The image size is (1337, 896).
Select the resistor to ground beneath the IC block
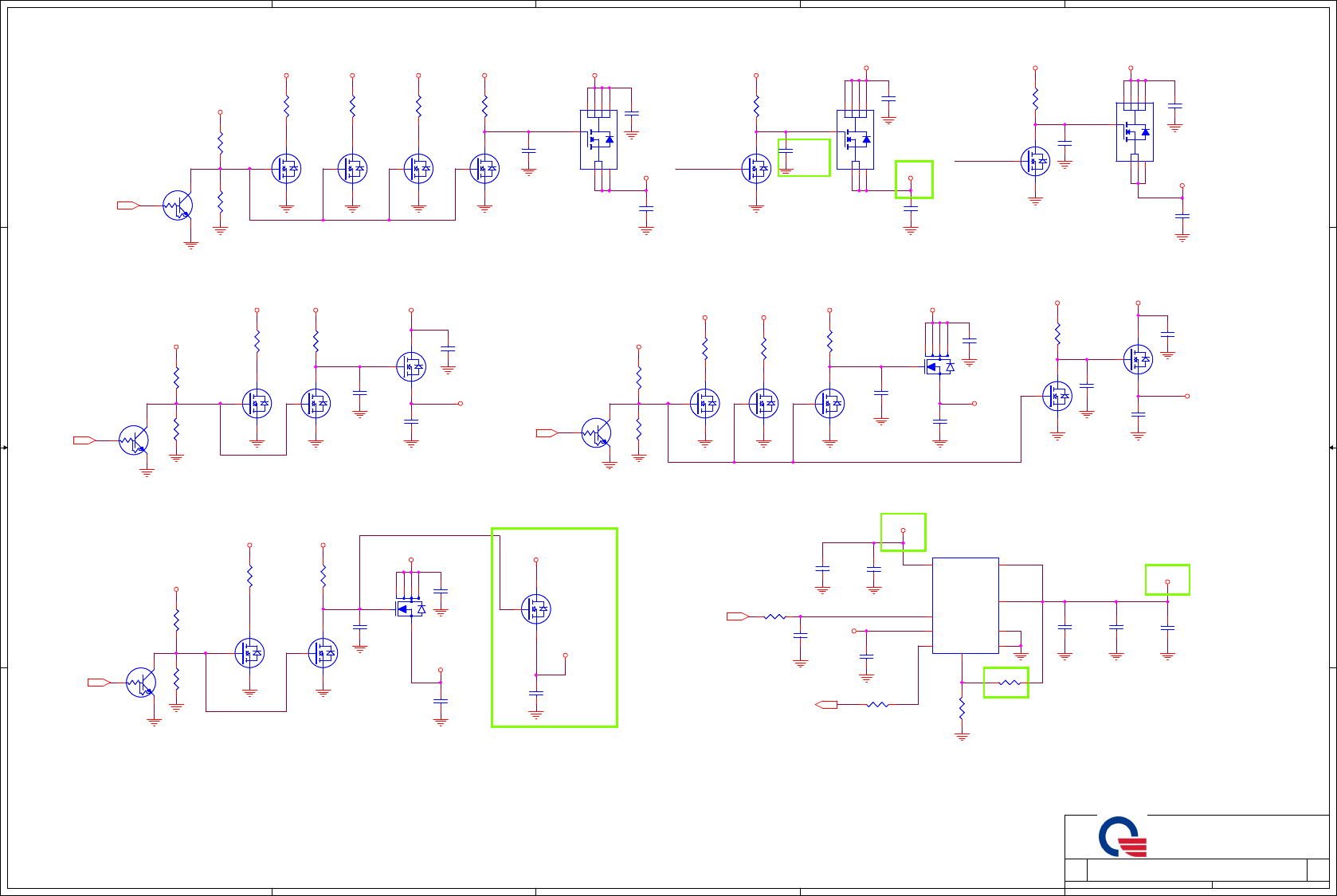tap(962, 708)
